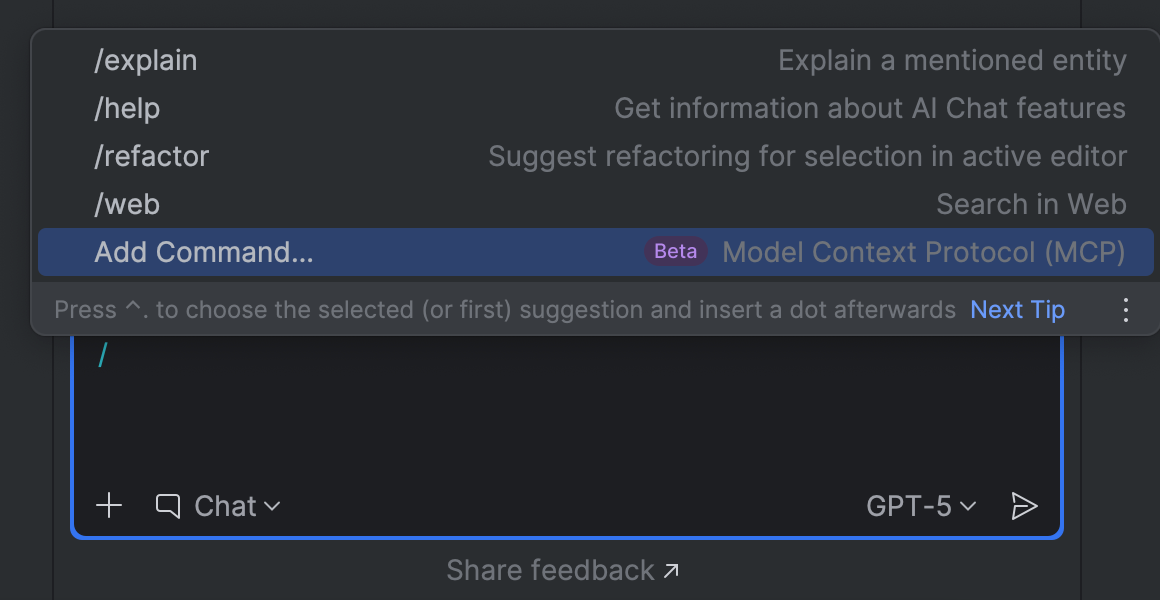Click the Beta badge next to Add Command
This screenshot has width=1160, height=600.
tap(674, 252)
